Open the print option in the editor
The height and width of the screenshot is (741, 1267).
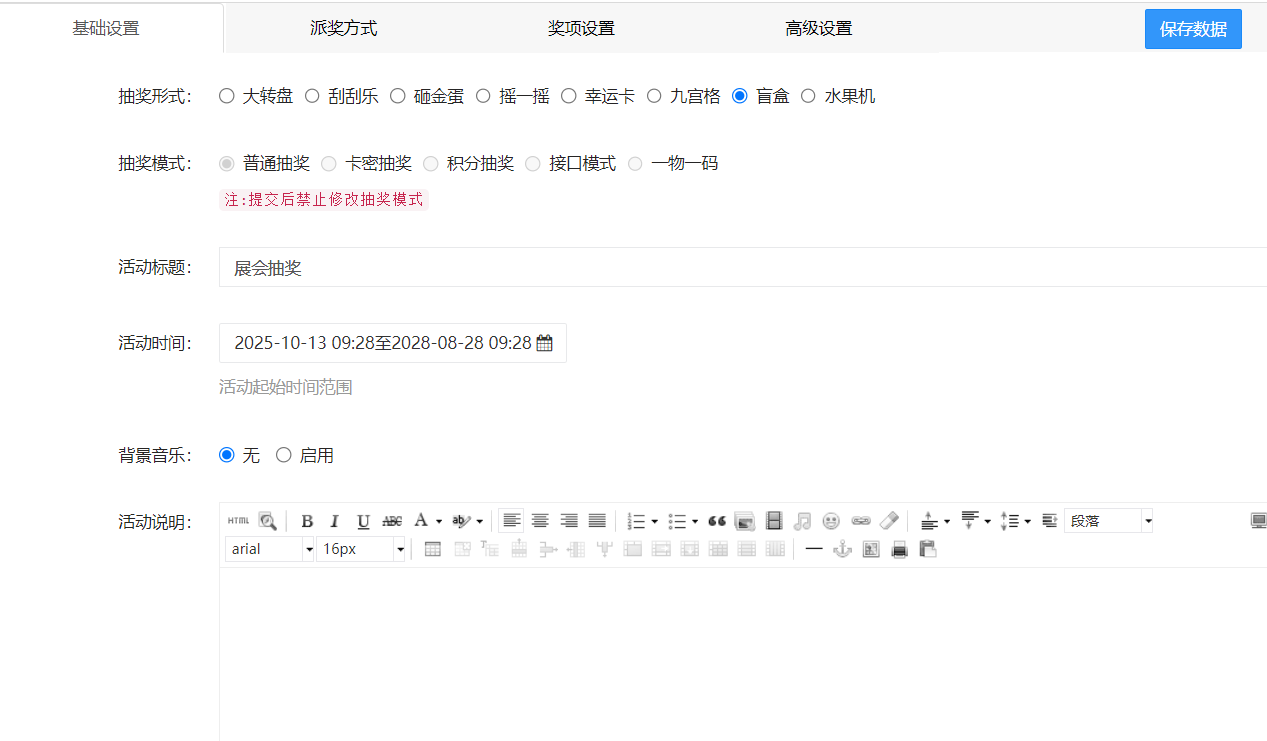[x=899, y=548]
